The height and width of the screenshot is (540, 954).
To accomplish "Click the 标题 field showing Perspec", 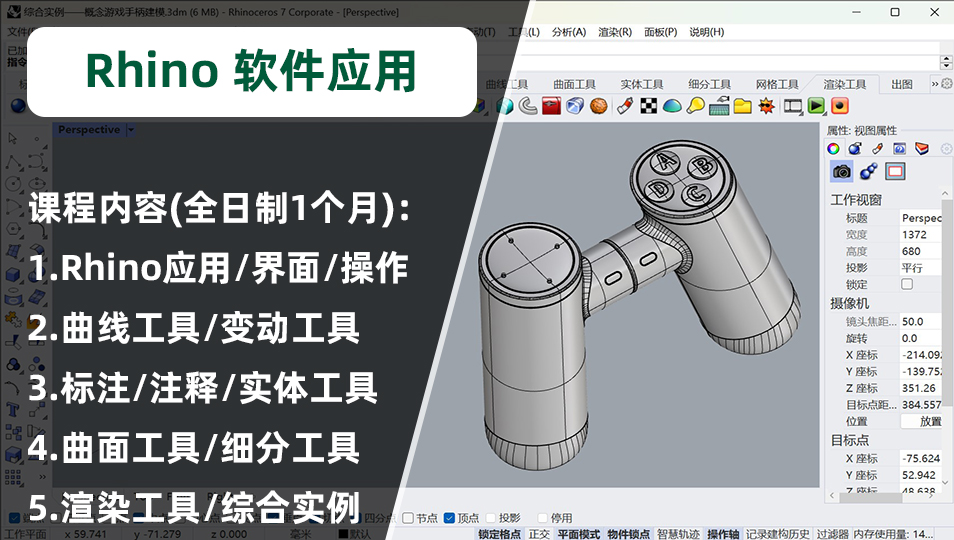I will point(921,218).
